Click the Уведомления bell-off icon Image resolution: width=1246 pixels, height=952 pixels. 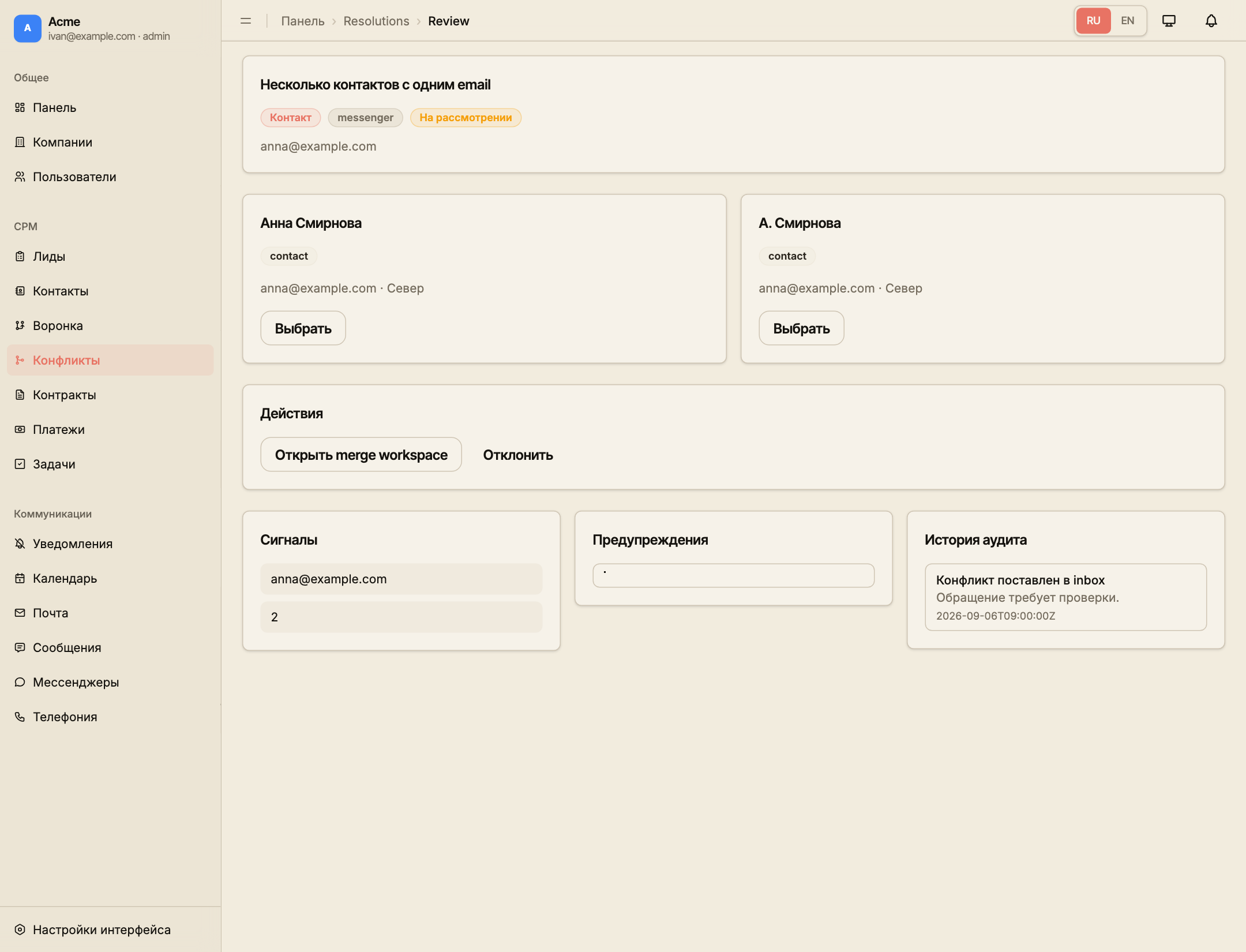(20, 544)
